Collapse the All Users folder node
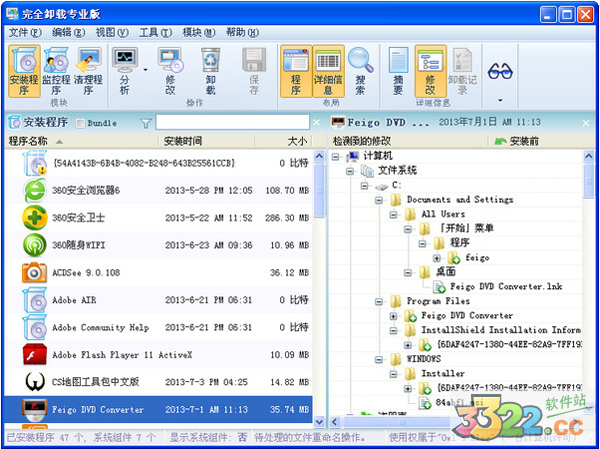 point(393,215)
